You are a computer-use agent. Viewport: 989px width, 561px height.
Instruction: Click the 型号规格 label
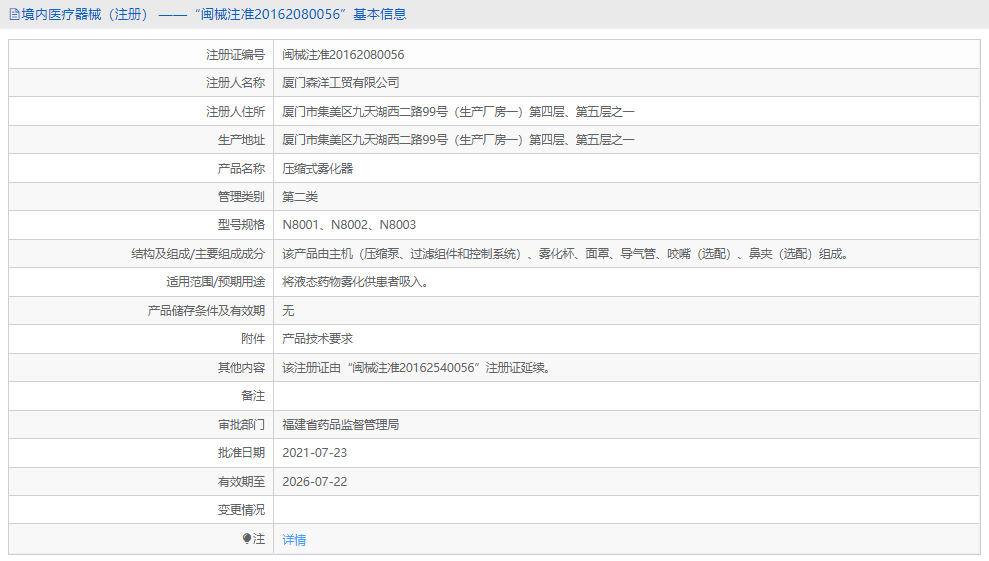coord(242,225)
